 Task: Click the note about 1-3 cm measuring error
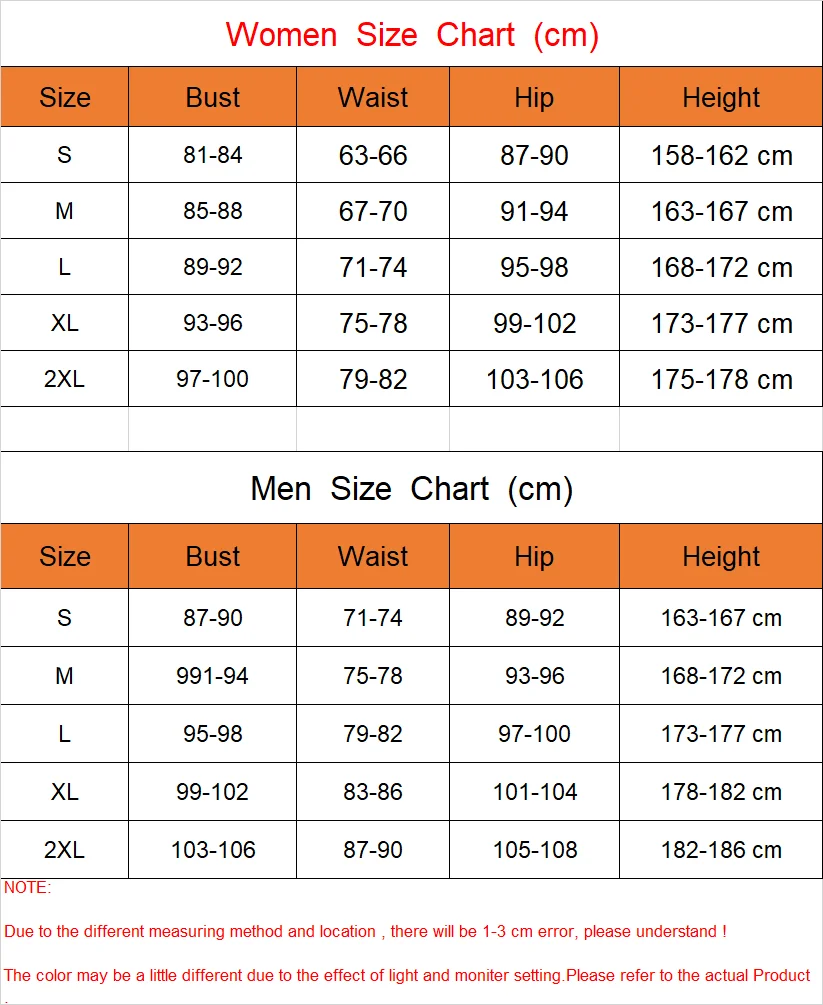coord(365,931)
